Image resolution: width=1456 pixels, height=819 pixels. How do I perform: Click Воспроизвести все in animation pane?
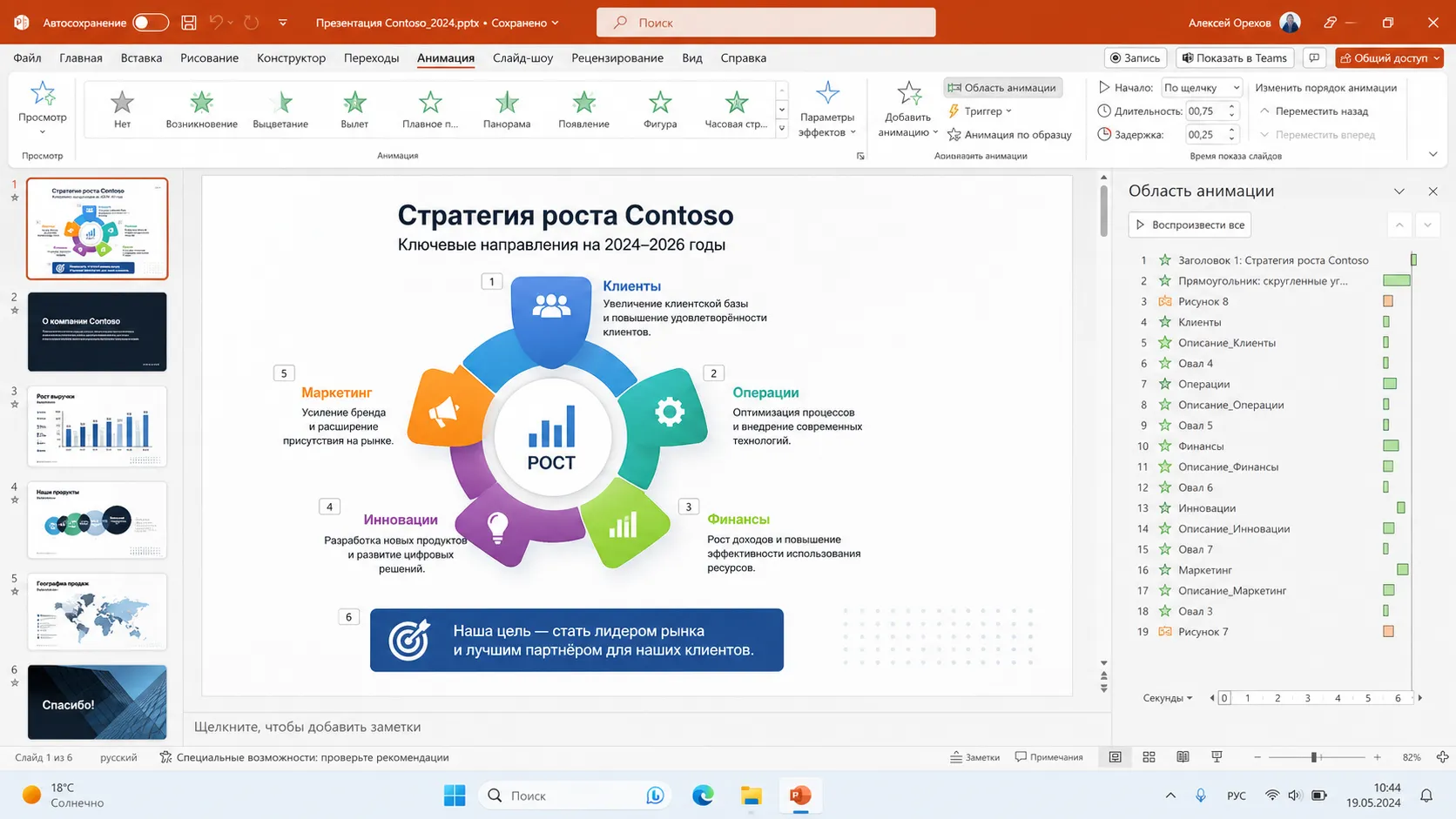(x=1190, y=225)
